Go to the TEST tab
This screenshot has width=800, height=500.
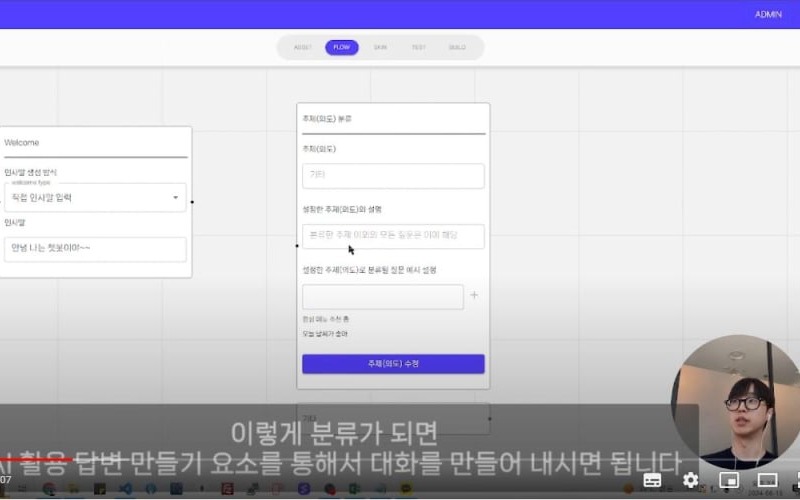click(x=418, y=47)
